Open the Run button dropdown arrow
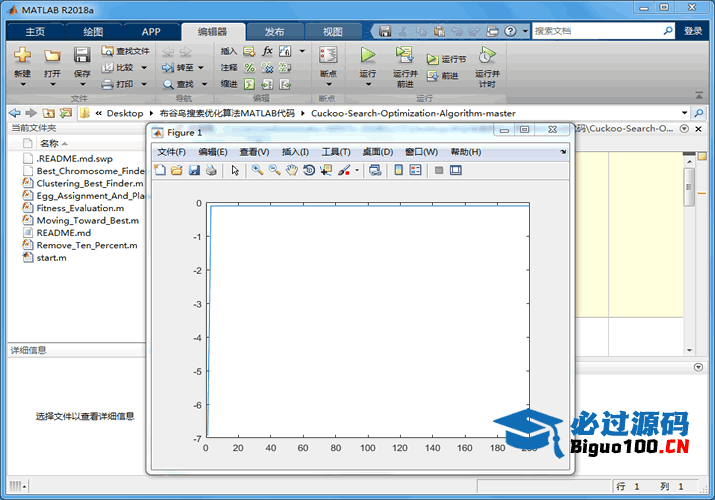The width and height of the screenshot is (715, 500). [368, 84]
